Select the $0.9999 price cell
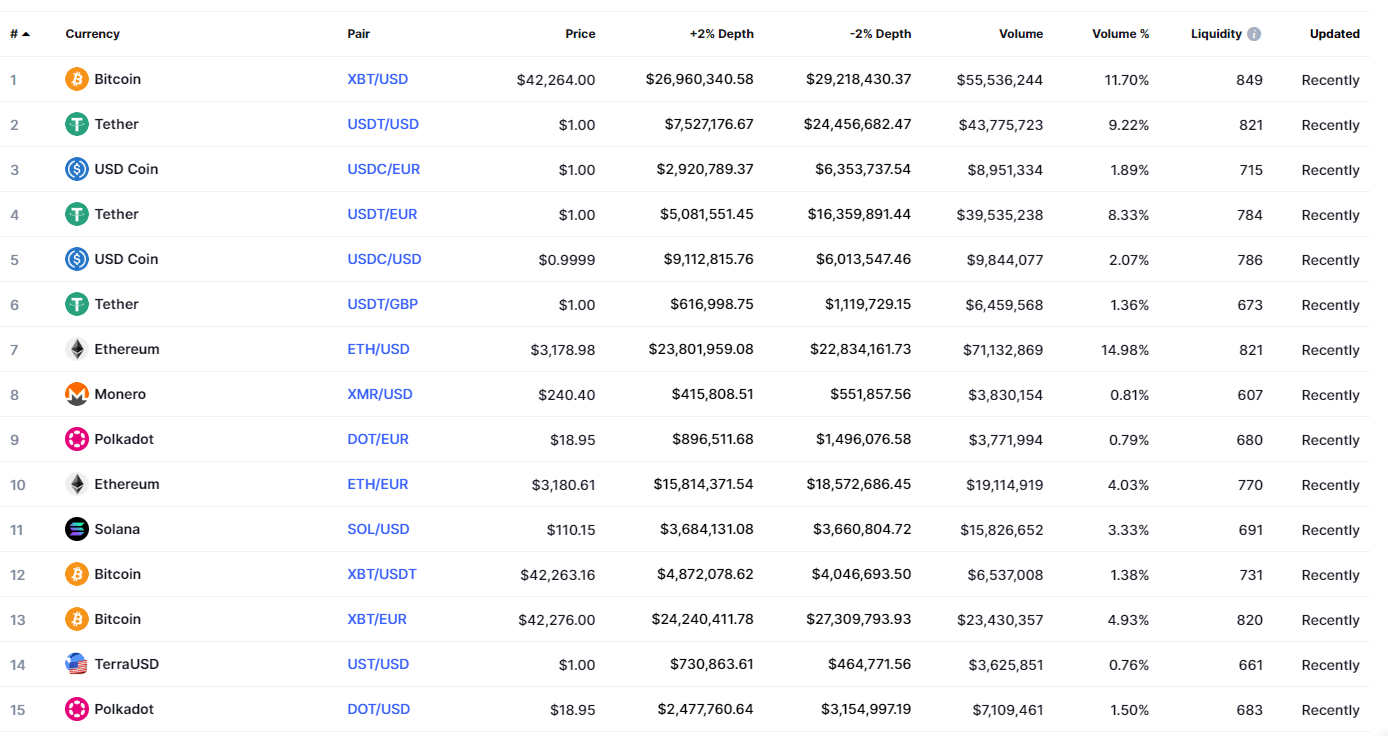This screenshot has height=736, width=1388. click(567, 260)
